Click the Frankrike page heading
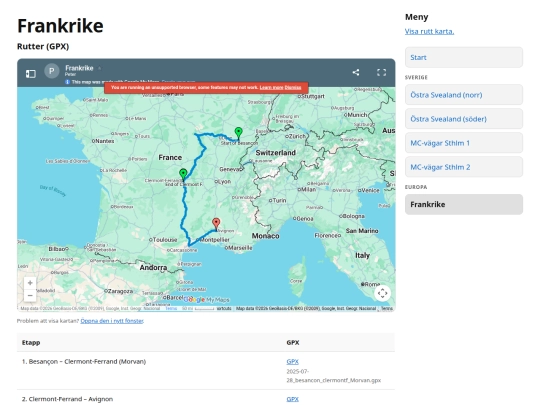 click(x=60, y=26)
